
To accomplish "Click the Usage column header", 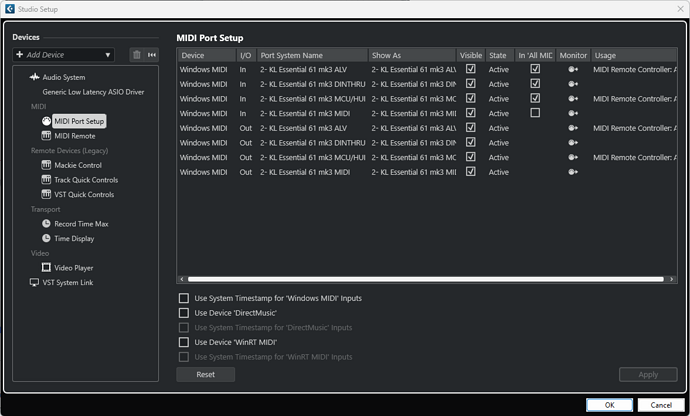I will tap(634, 55).
